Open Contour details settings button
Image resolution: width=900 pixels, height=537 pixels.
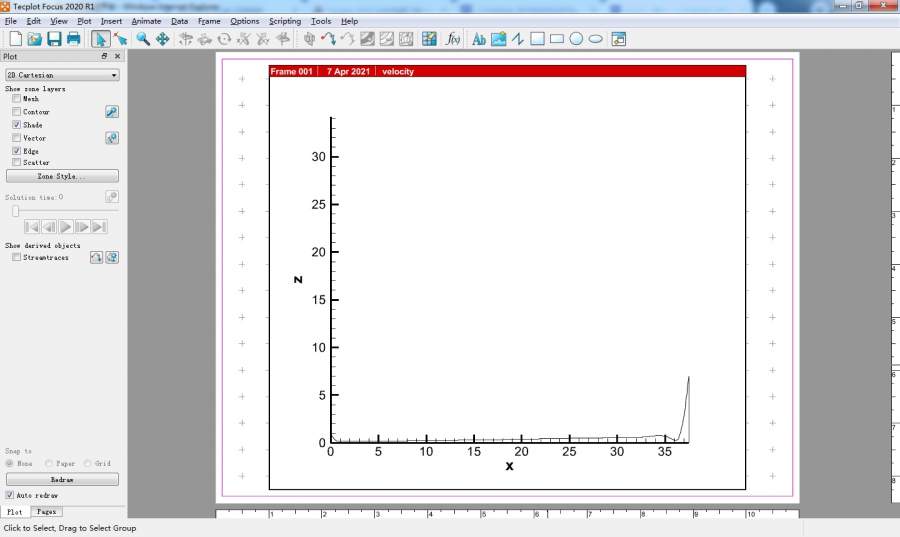pos(112,112)
